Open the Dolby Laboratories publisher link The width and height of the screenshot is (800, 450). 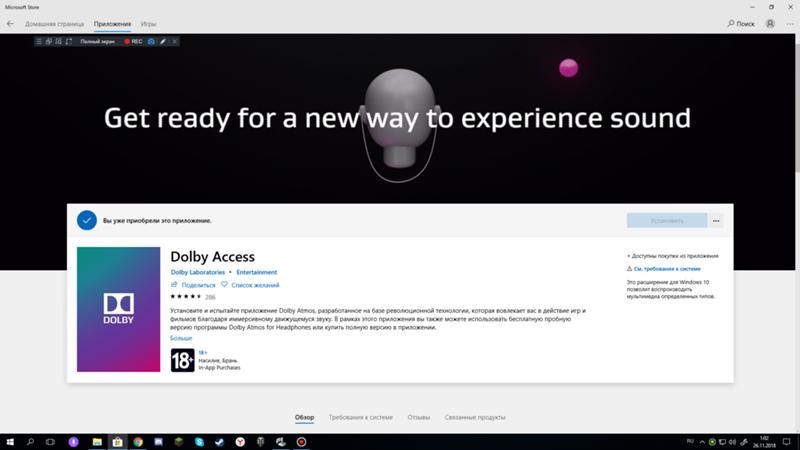click(197, 272)
